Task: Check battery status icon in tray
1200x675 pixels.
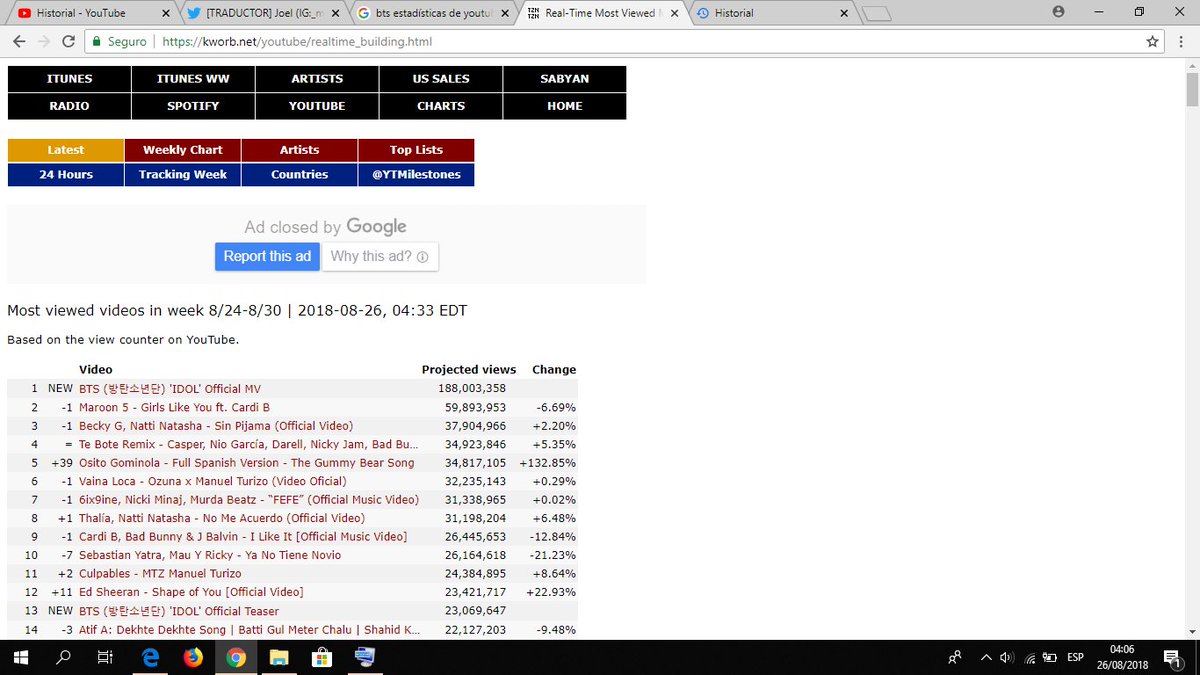Action: pos(1049,657)
